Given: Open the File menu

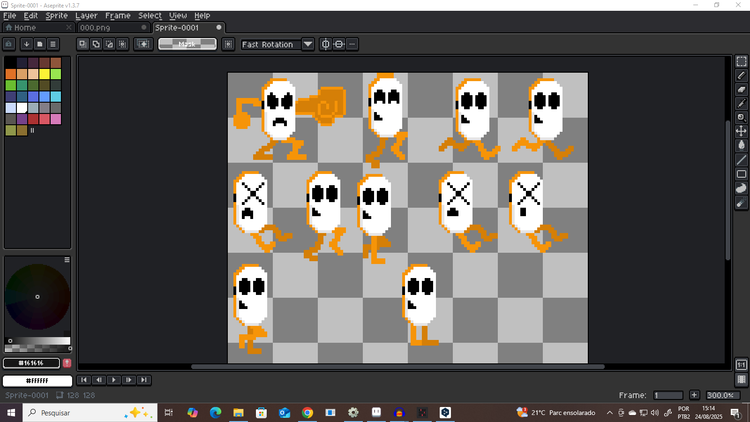Looking at the screenshot, I should [x=10, y=16].
